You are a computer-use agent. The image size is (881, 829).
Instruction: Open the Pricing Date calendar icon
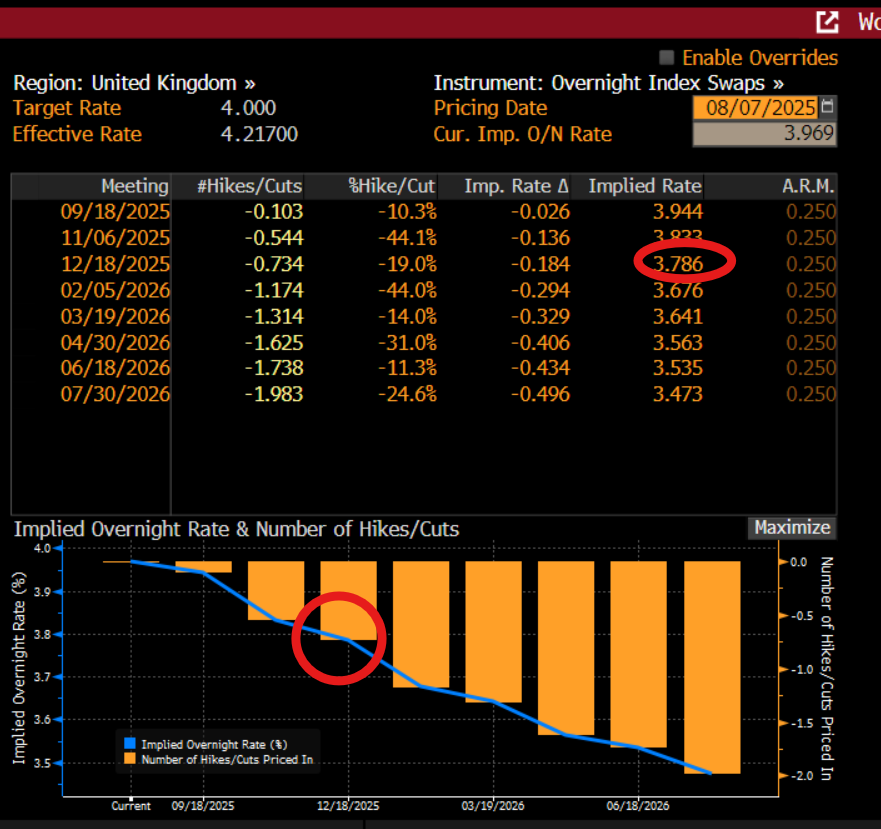coord(827,107)
